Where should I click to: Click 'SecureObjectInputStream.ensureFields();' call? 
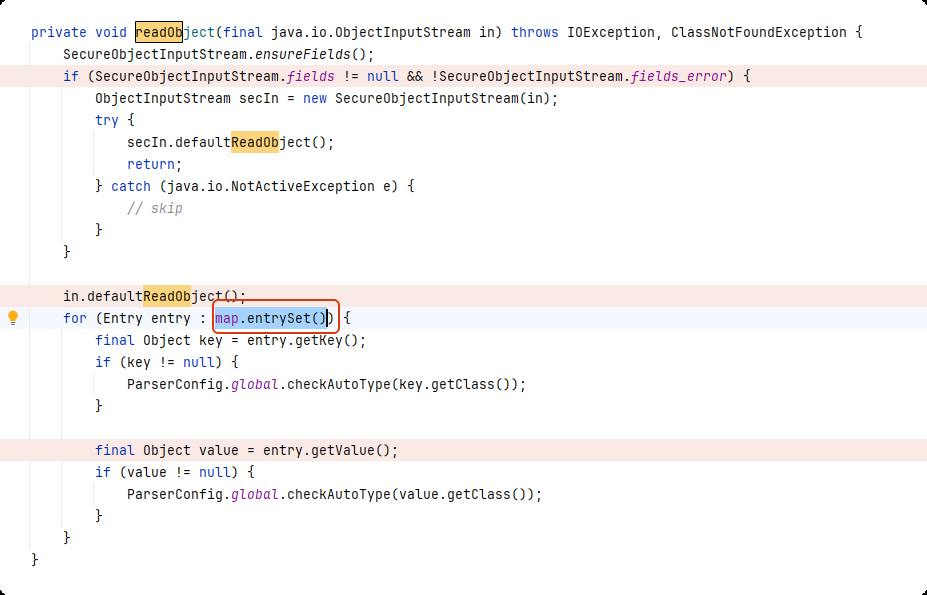219,54
